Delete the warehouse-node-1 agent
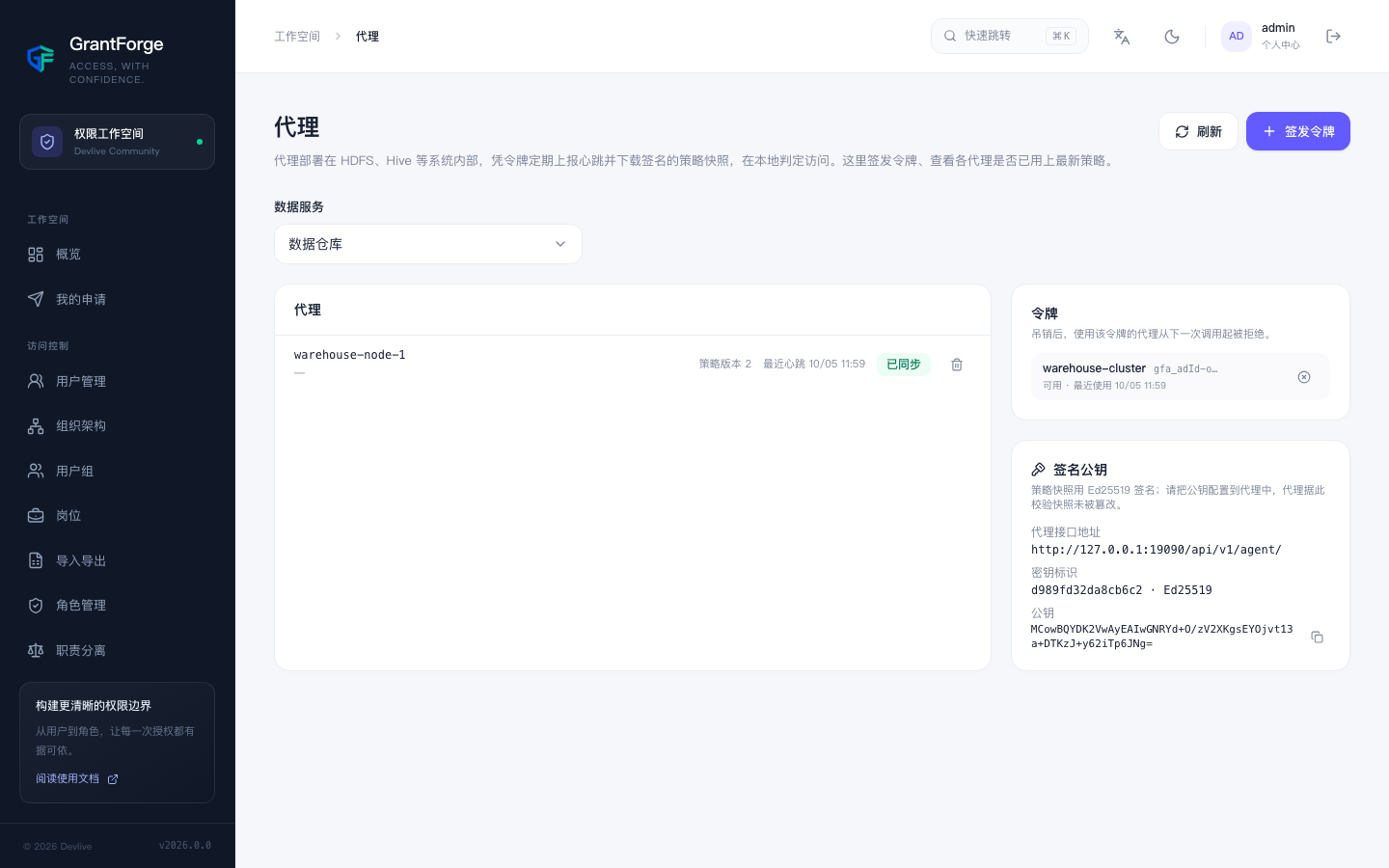 coord(957,365)
